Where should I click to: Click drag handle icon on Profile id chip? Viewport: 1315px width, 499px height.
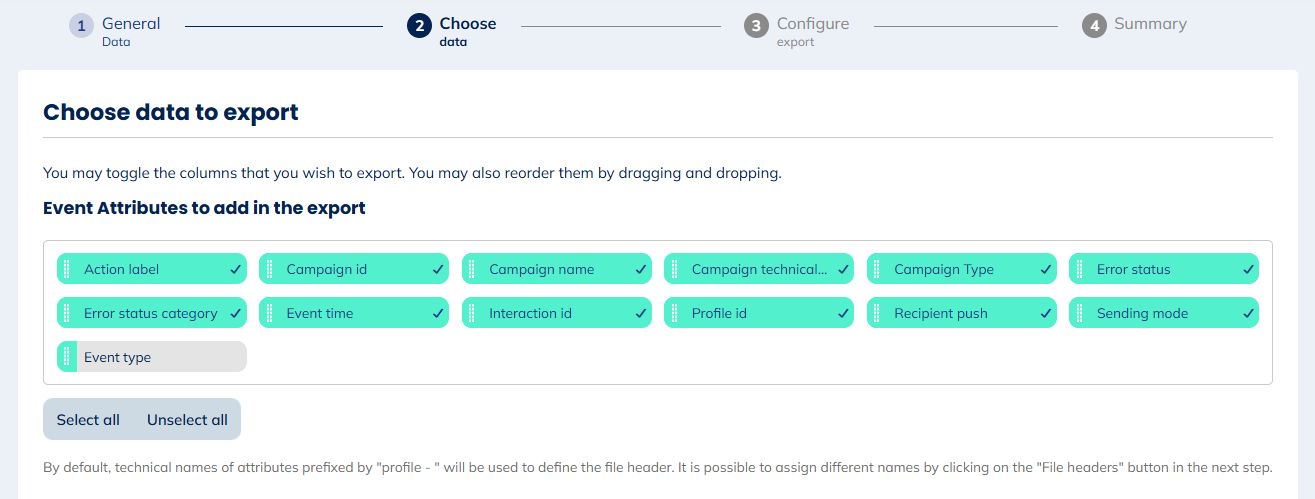pos(674,313)
